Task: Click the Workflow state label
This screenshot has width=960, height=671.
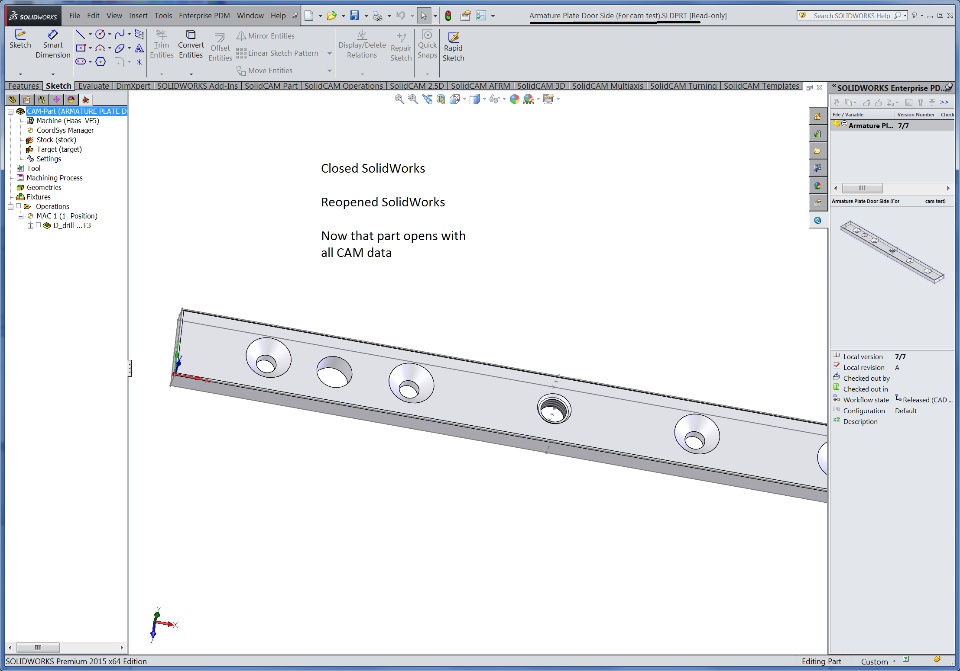Action: click(866, 400)
